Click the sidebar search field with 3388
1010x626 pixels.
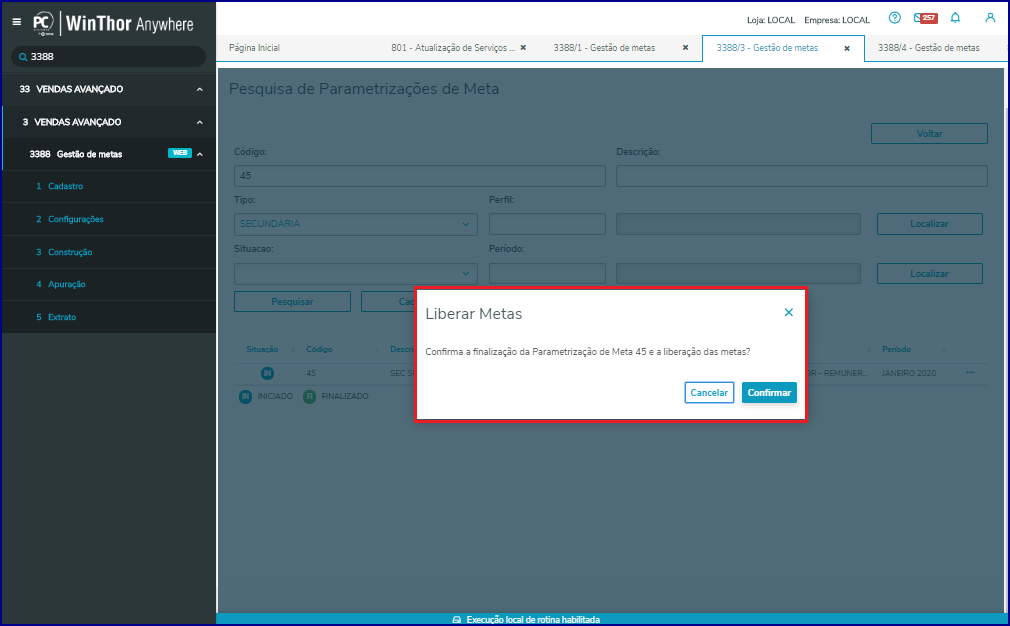108,57
